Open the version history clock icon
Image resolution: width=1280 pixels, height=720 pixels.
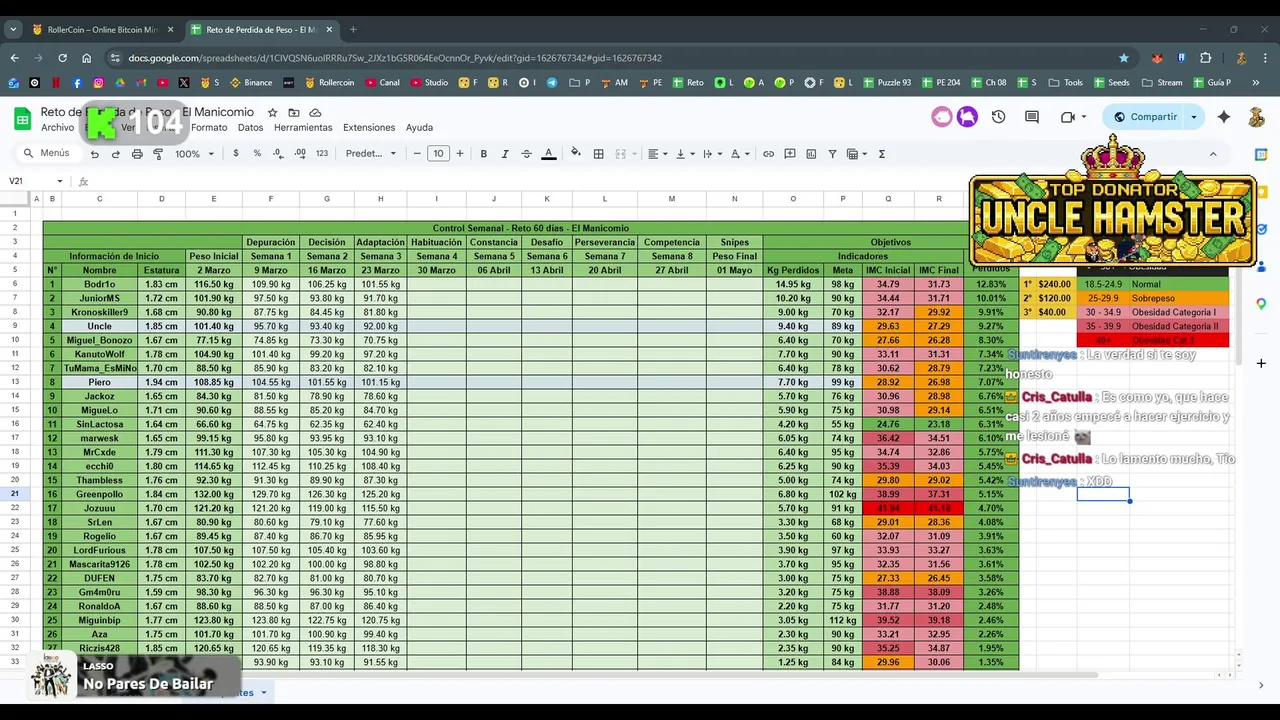[998, 117]
